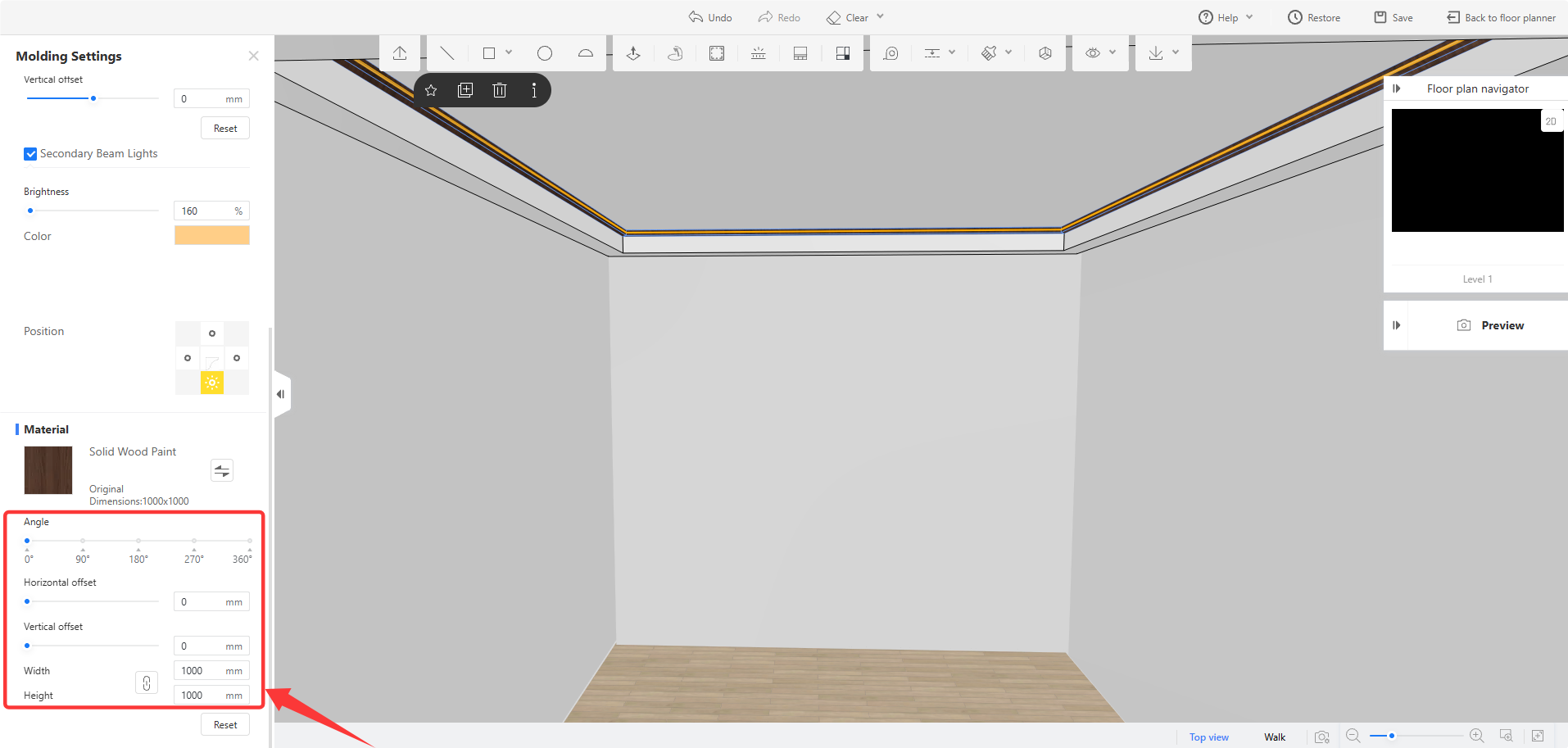1568x748 pixels.
Task: Click the light Color swatch
Action: 212,236
